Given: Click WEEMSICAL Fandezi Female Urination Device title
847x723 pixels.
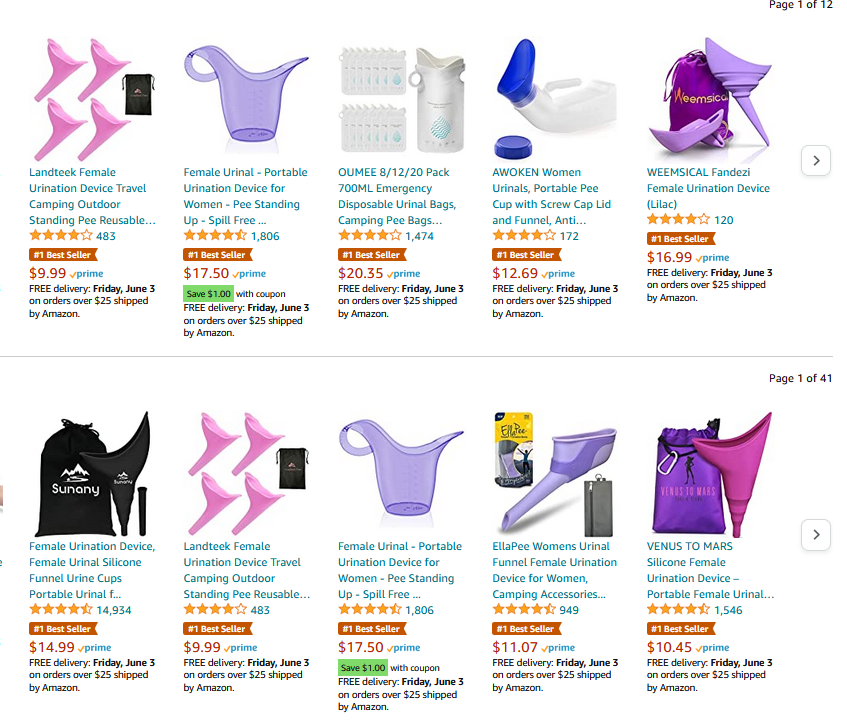Looking at the screenshot, I should coord(708,188).
